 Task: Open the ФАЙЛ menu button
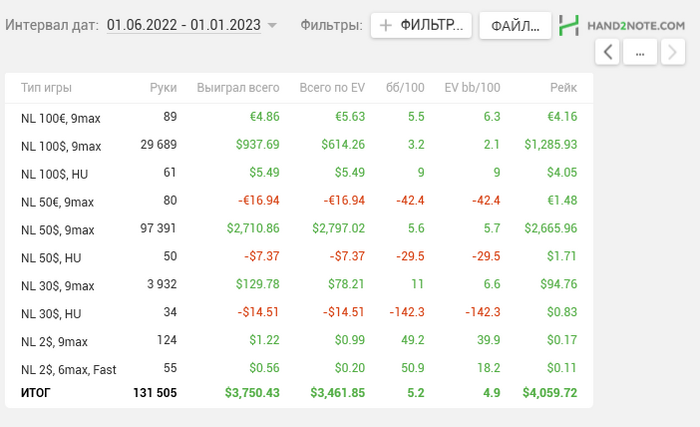(x=515, y=26)
